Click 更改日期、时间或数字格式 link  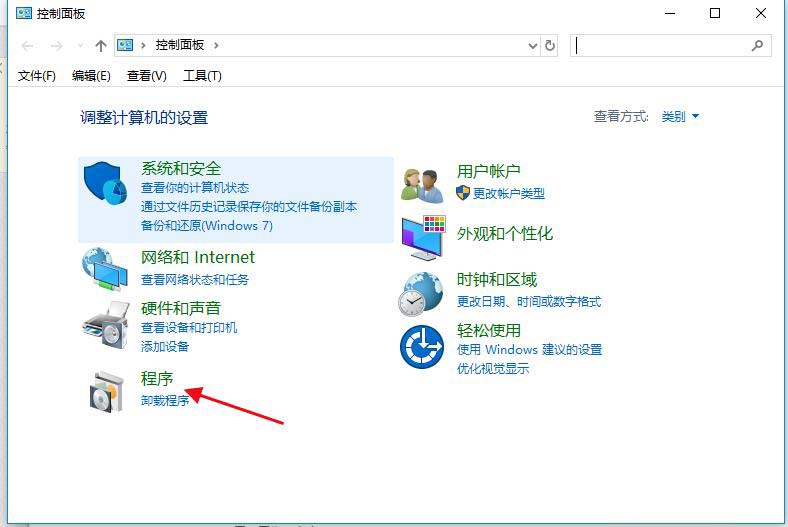pyautogui.click(x=529, y=301)
